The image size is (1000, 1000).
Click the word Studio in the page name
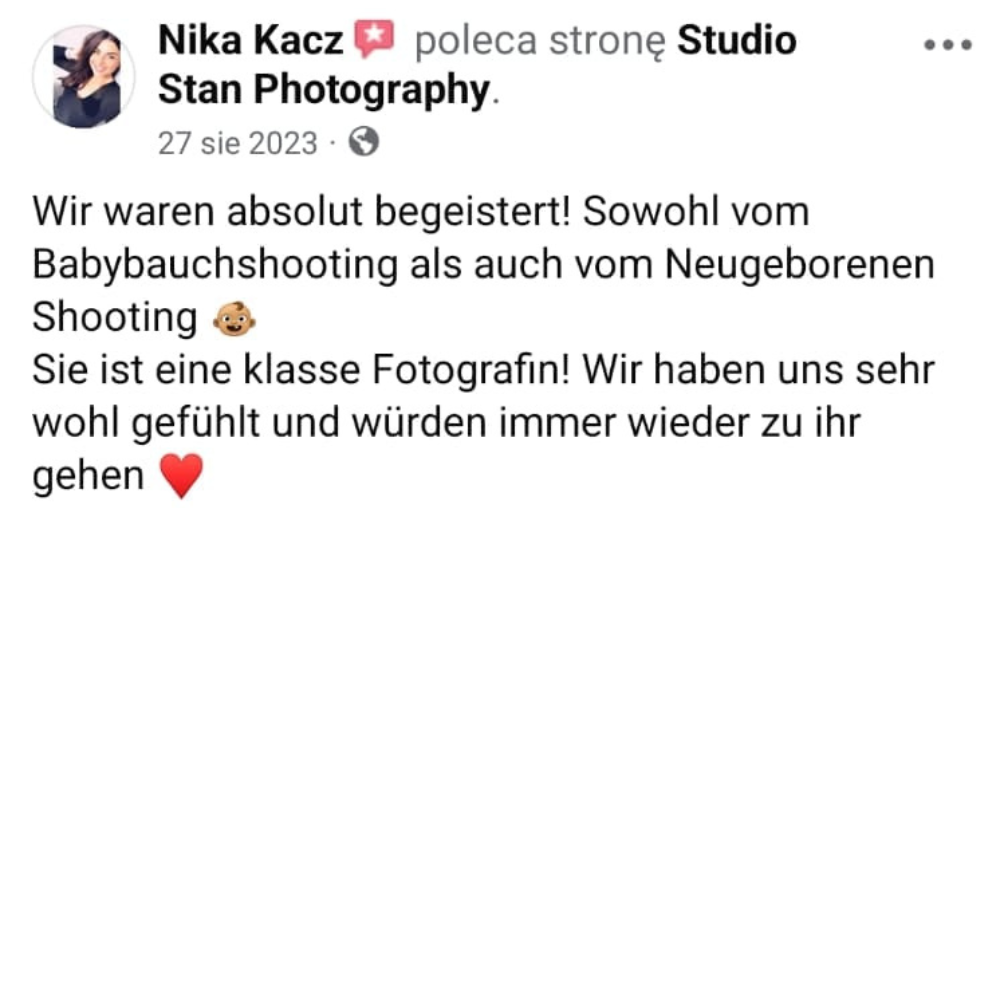tap(737, 40)
